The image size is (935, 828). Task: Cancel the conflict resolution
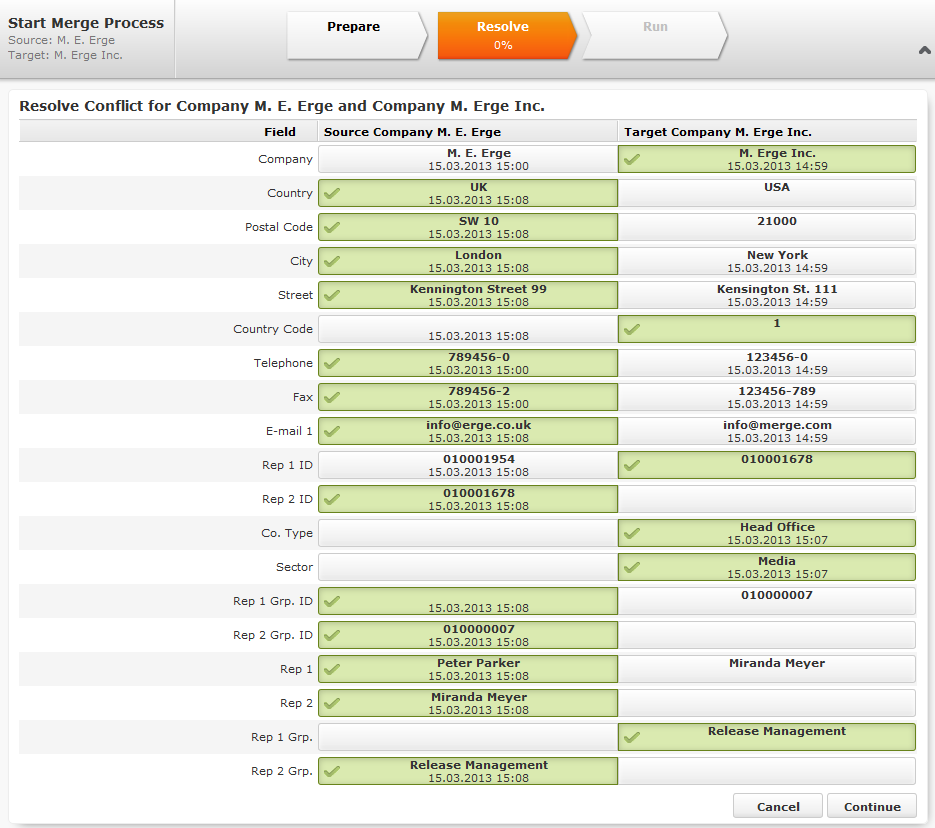coord(777,806)
